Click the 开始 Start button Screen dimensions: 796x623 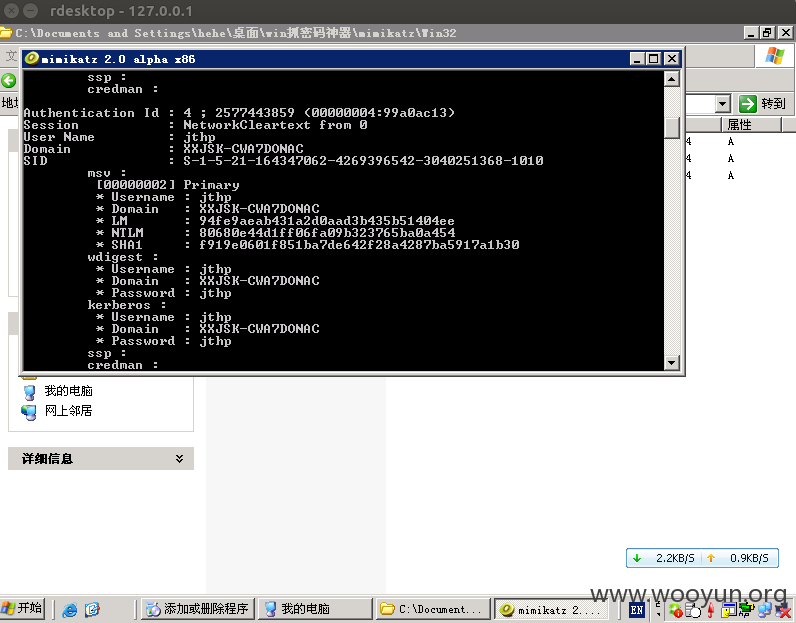click(x=22, y=608)
